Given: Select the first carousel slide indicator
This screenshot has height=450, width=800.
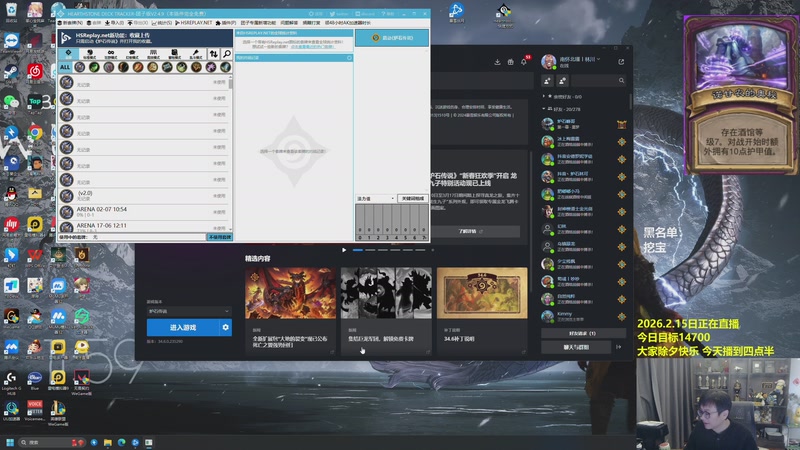Looking at the screenshot, I should click(x=358, y=250).
